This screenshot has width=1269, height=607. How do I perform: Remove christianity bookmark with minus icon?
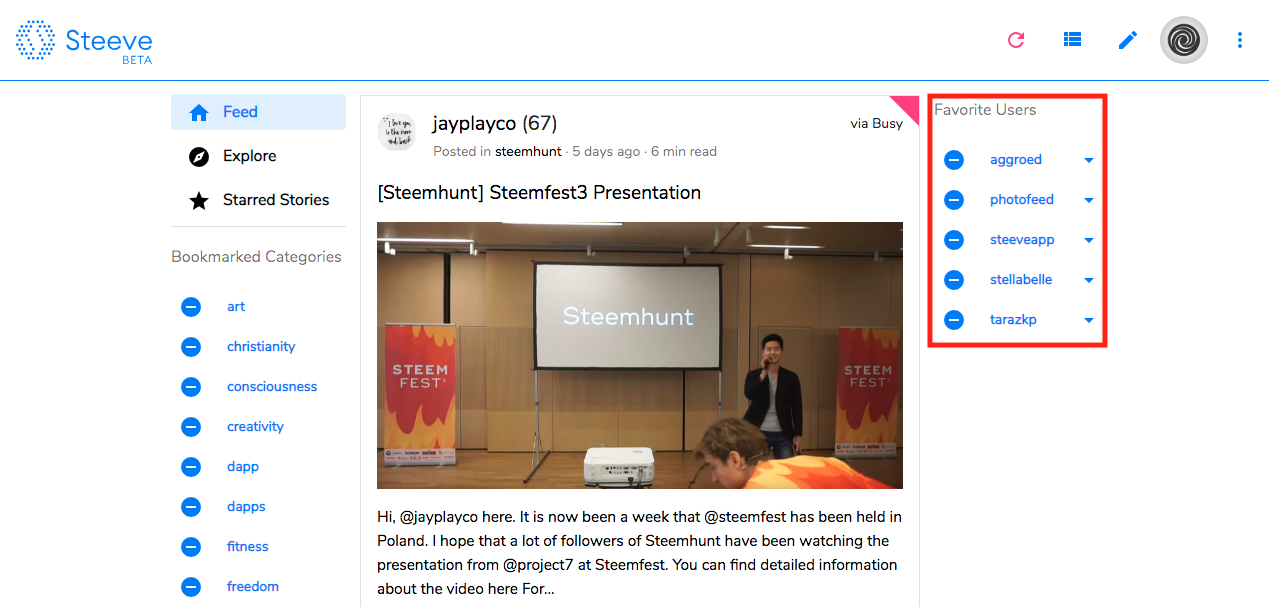[x=191, y=347]
